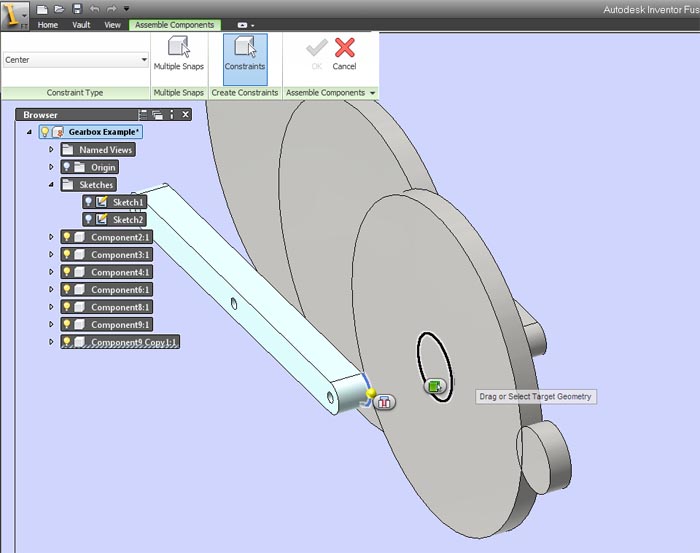The width and height of the screenshot is (700, 553).
Task: Open the Vault tab
Action: (x=81, y=25)
